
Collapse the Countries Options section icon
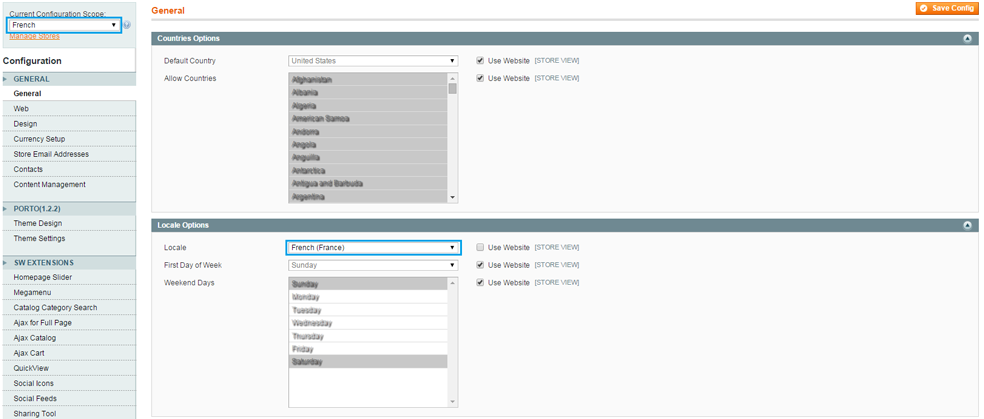pyautogui.click(x=967, y=38)
